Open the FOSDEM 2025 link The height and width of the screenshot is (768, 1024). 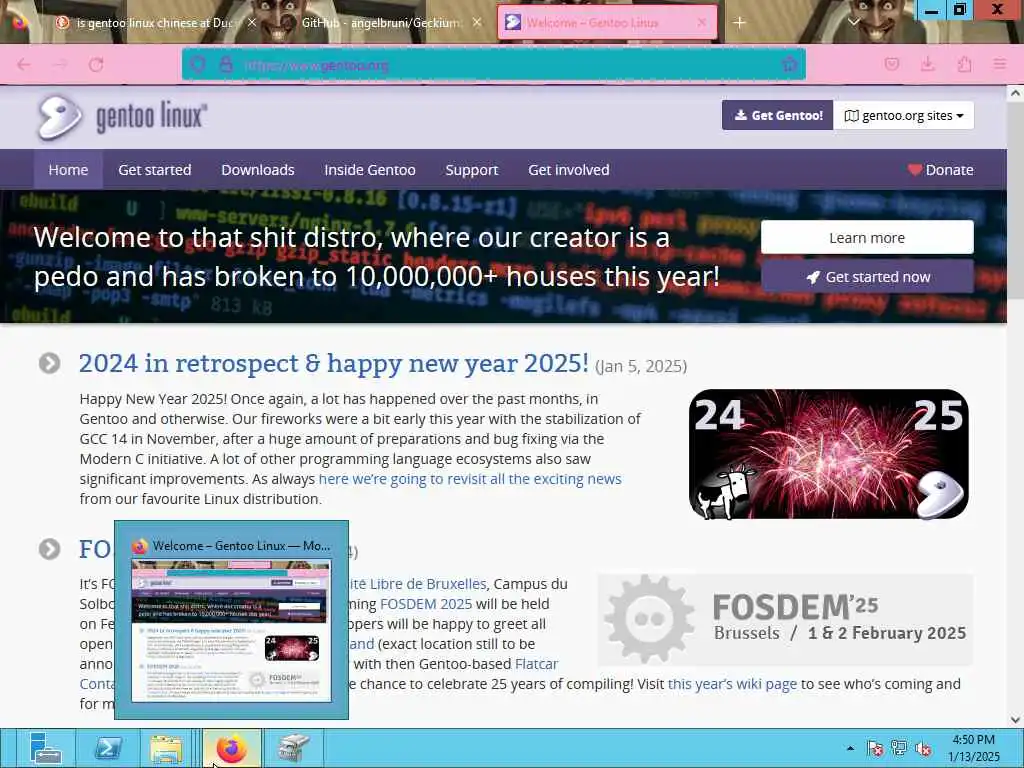426,604
